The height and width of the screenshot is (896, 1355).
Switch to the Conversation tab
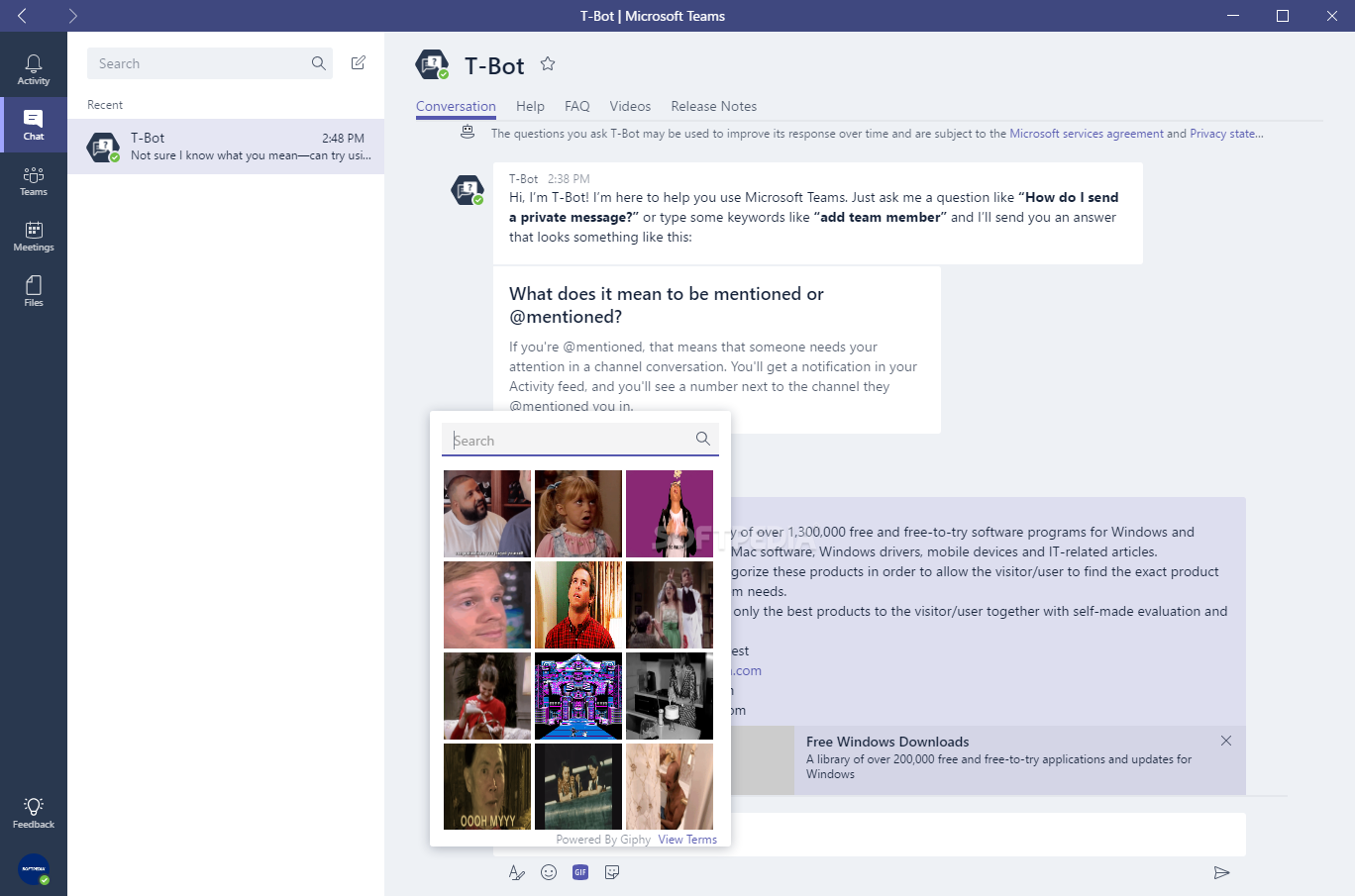pos(456,106)
